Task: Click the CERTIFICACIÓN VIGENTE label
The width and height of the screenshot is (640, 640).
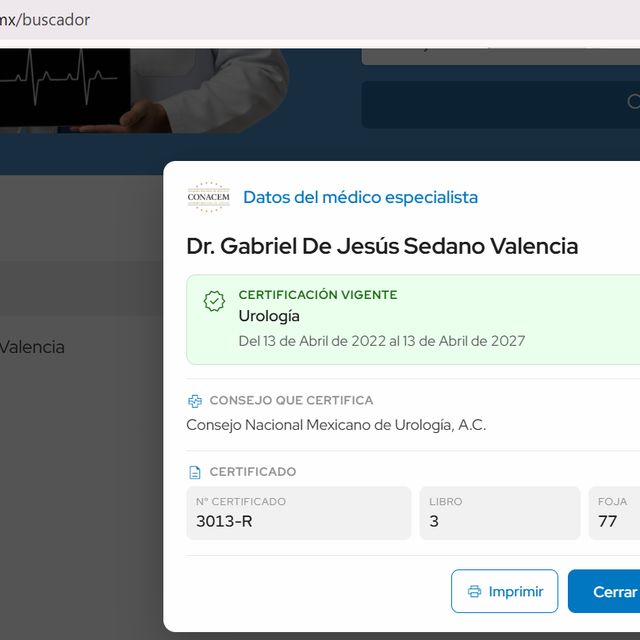Action: (318, 294)
